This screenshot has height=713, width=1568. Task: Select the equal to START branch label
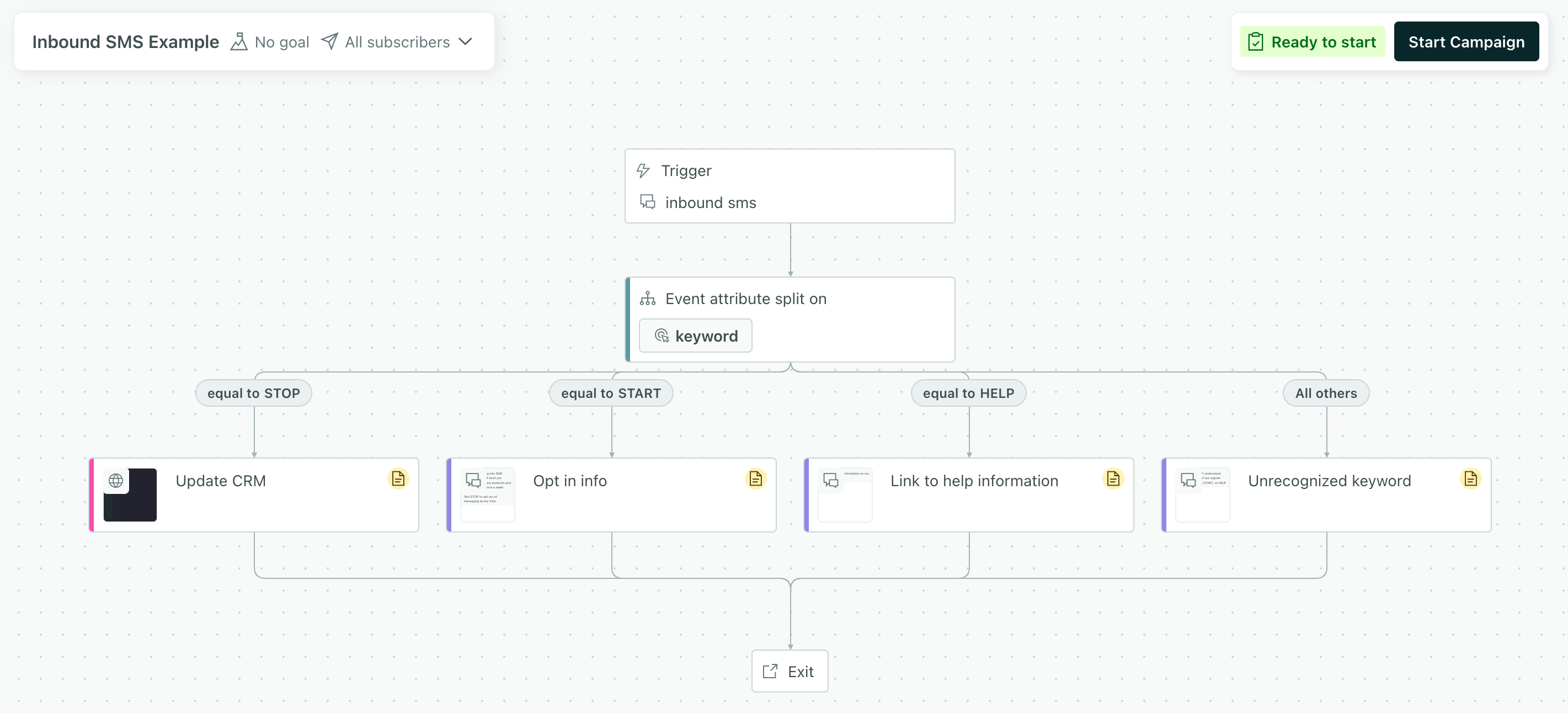tap(611, 393)
